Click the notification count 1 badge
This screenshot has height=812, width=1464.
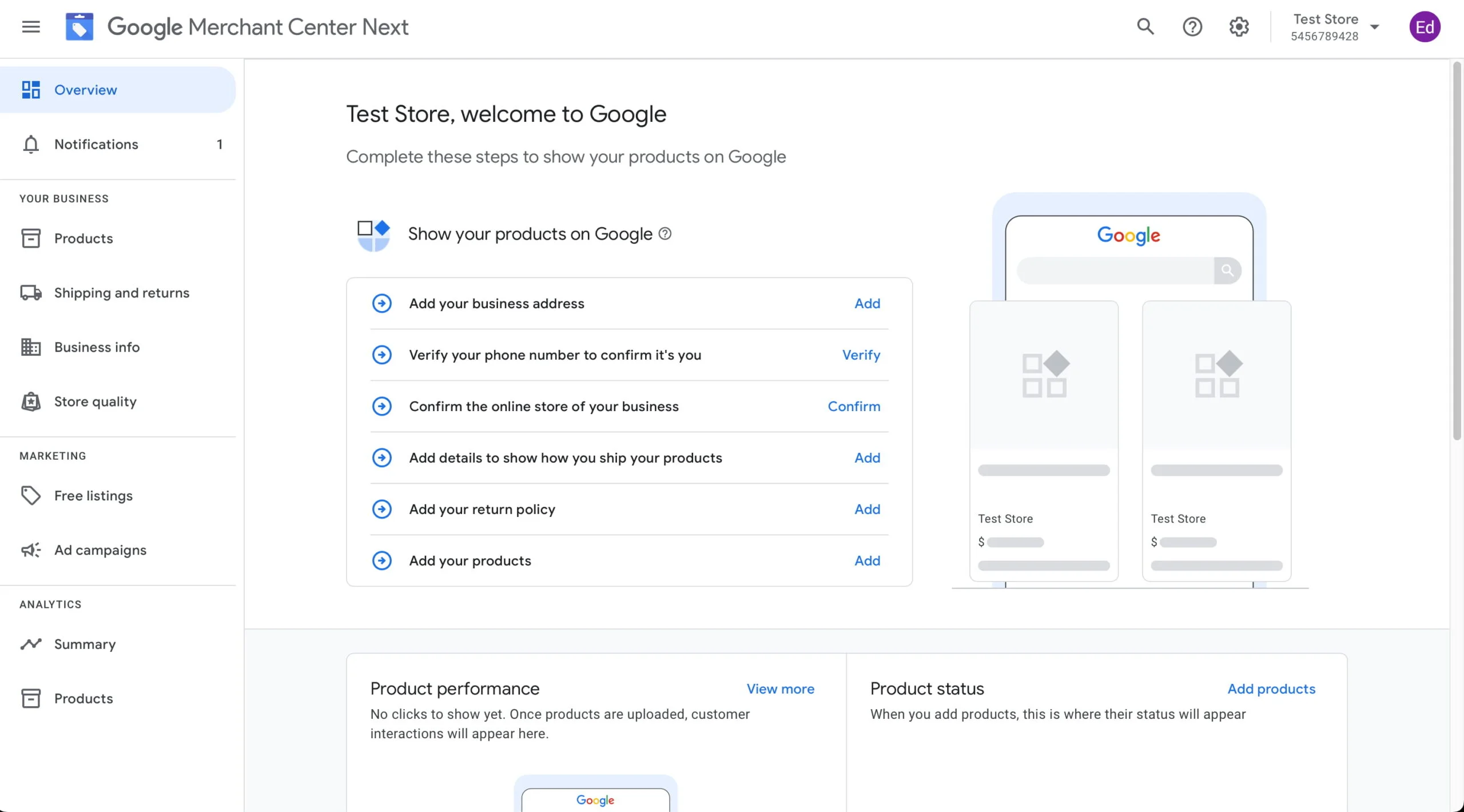point(220,144)
